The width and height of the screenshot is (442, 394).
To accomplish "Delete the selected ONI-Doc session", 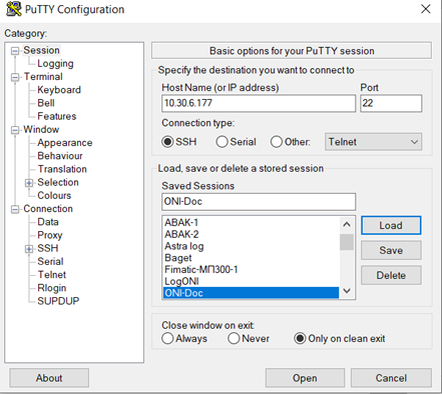I will pyautogui.click(x=391, y=275).
